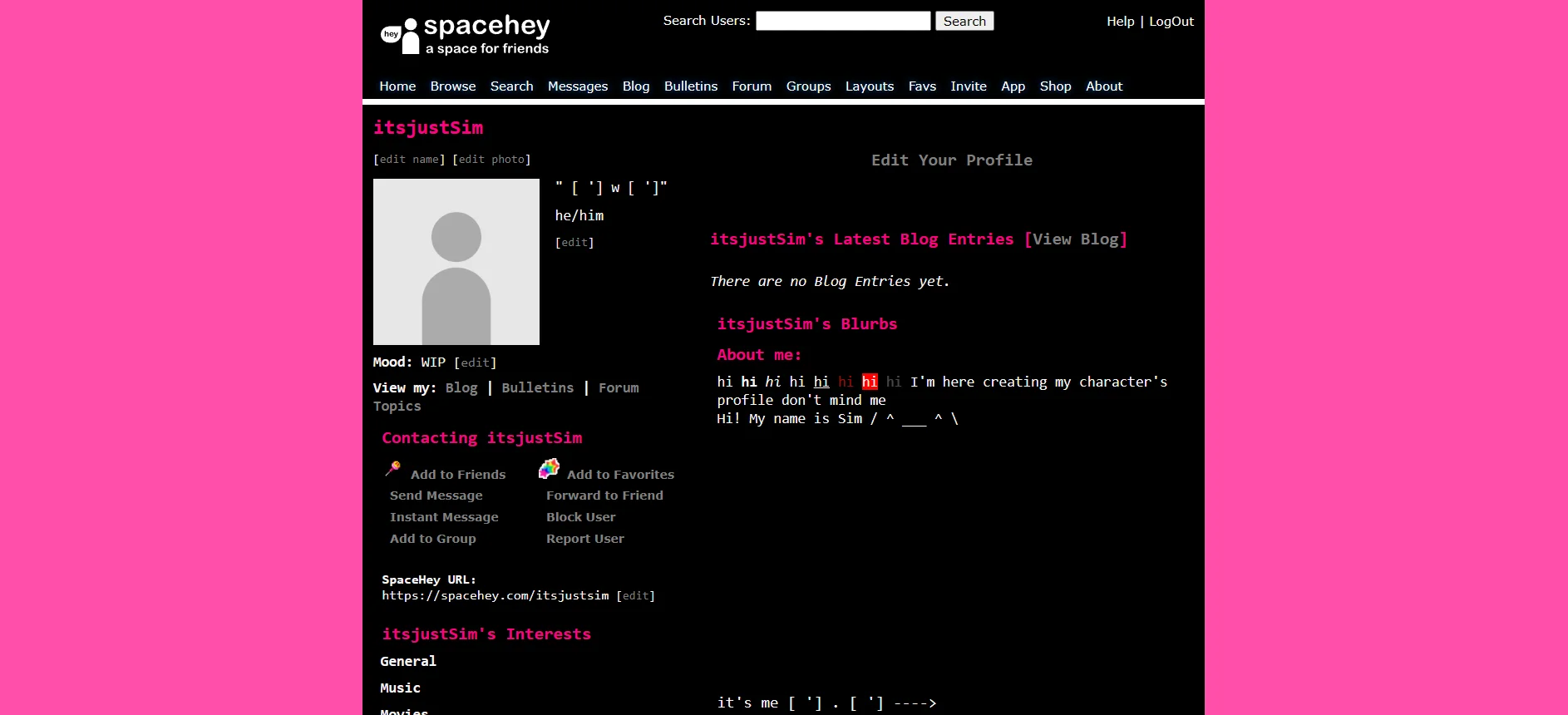This screenshot has height=715, width=1568.
Task: Edit the Mood status
Action: click(475, 363)
